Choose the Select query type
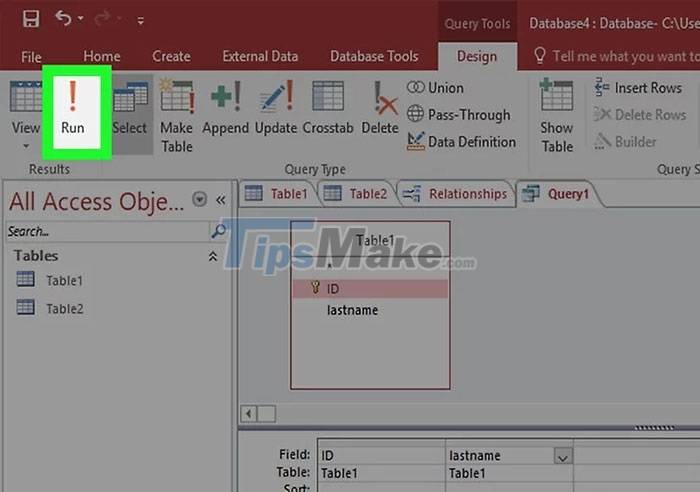Viewport: 700px width, 492px height. pos(130,113)
